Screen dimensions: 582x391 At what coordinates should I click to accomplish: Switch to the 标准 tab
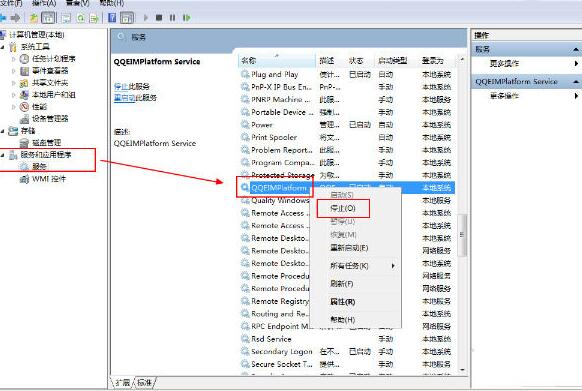click(144, 382)
